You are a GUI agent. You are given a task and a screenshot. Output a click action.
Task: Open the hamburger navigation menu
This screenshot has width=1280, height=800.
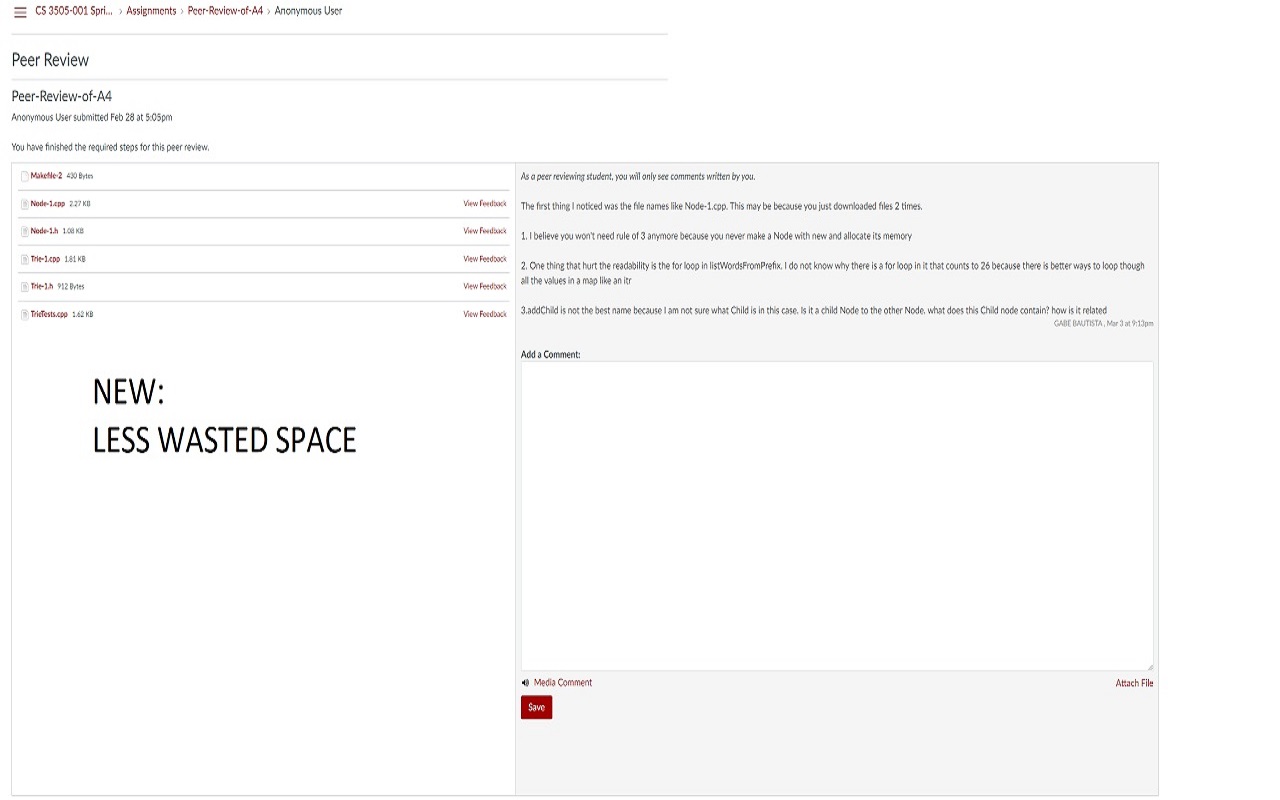pos(20,12)
